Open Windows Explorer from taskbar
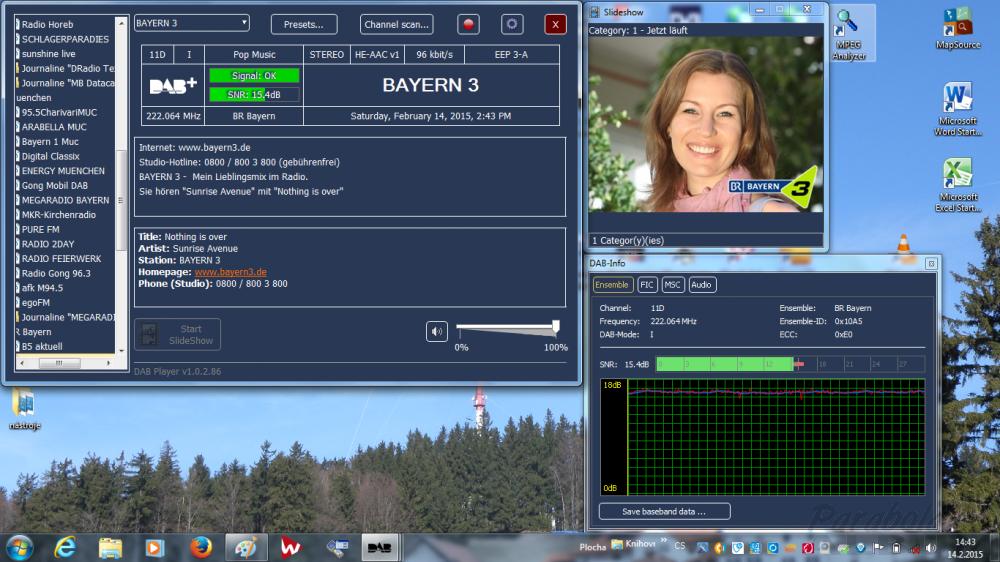 pyautogui.click(x=110, y=548)
